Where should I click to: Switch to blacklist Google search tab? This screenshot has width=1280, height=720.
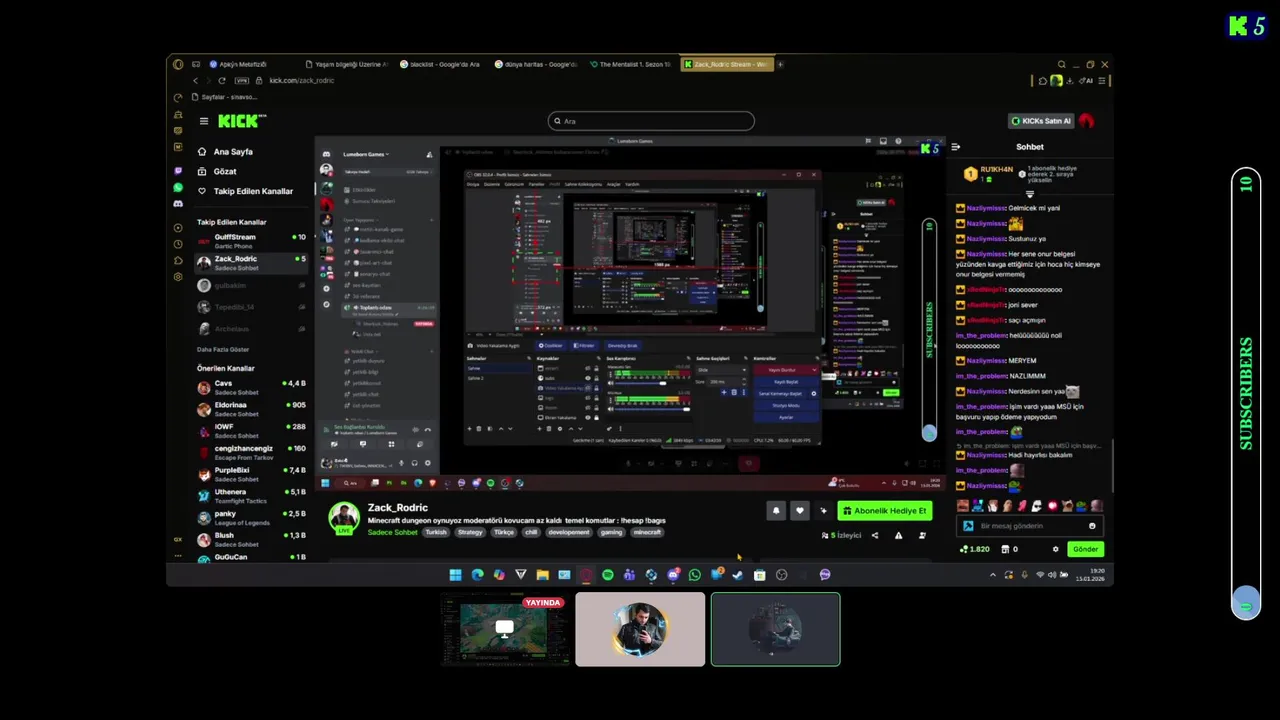pyautogui.click(x=440, y=64)
